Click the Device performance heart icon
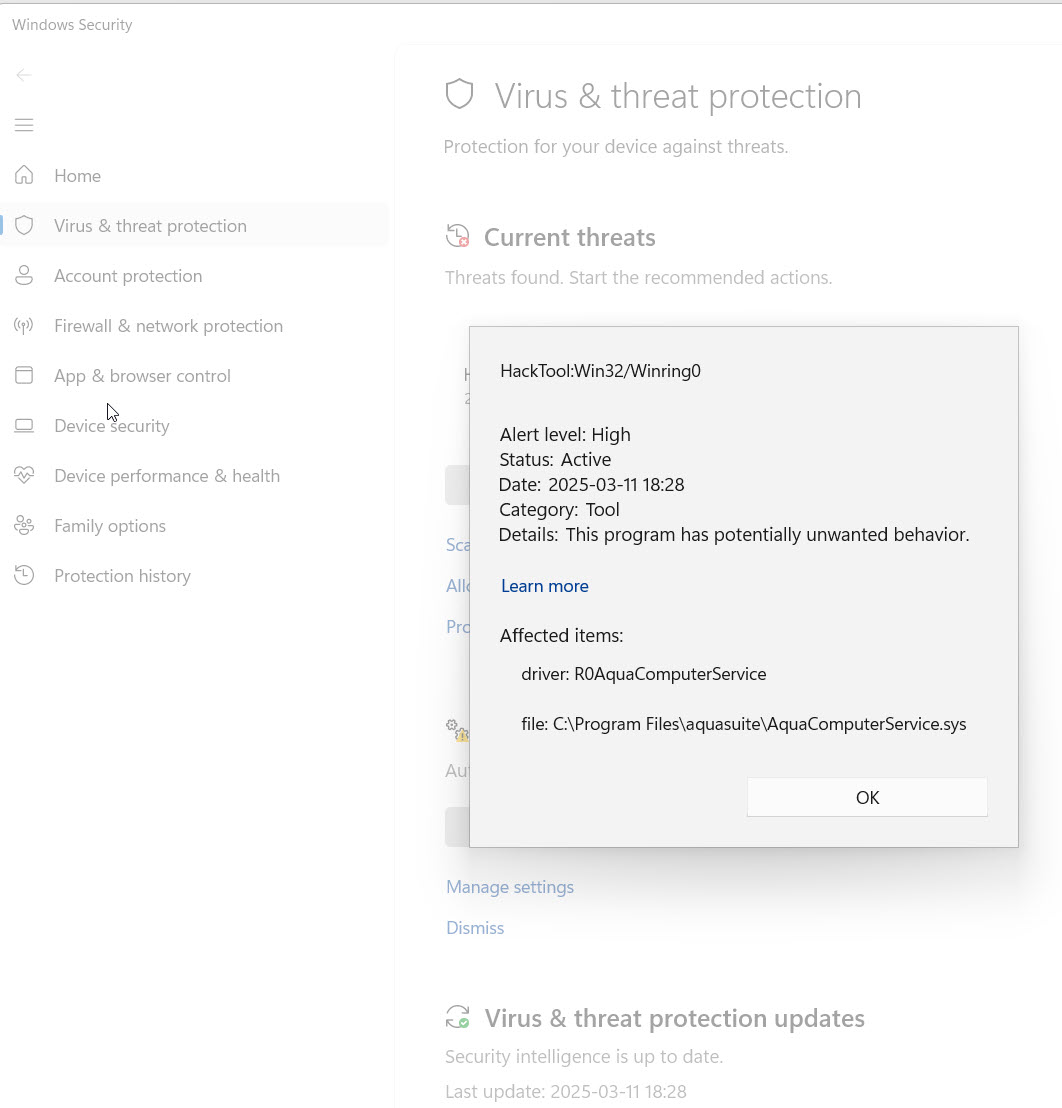The image size is (1062, 1108). point(24,476)
